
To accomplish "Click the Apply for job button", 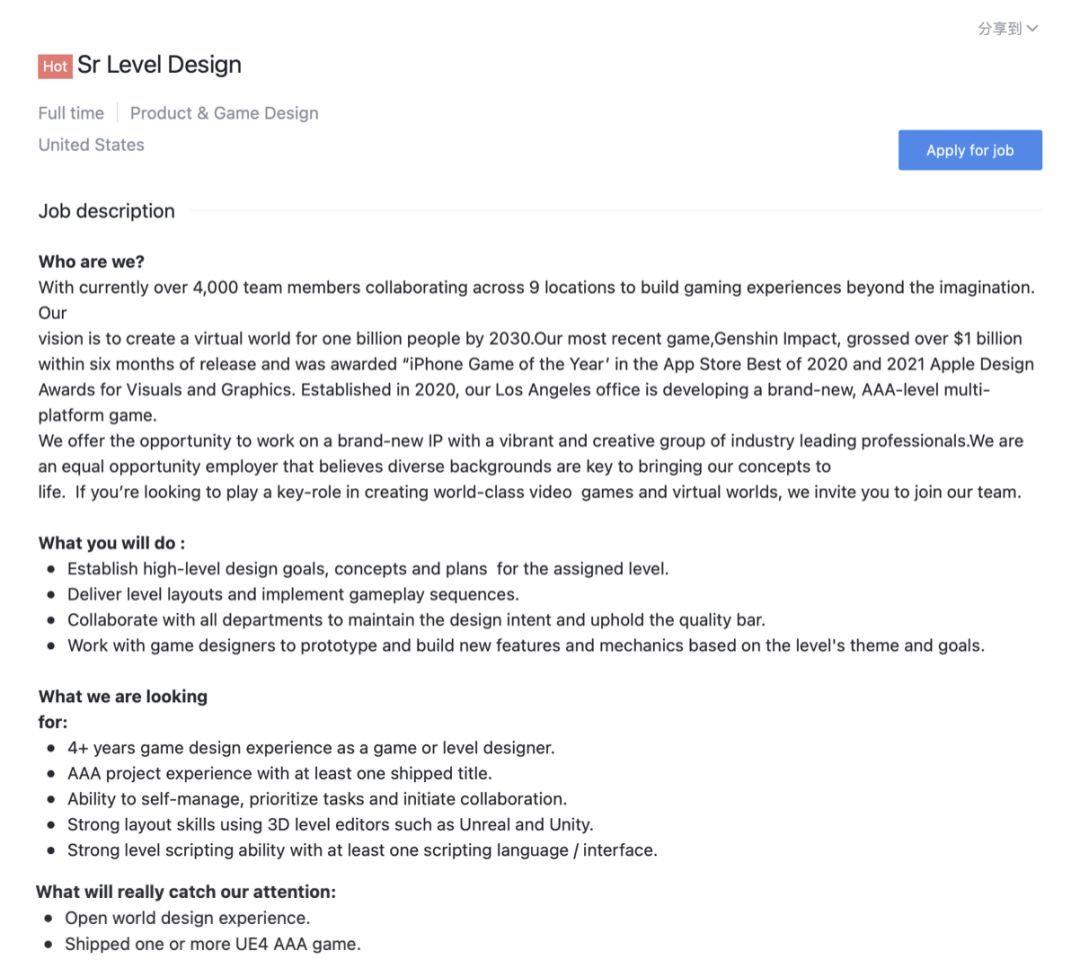I will [x=970, y=150].
